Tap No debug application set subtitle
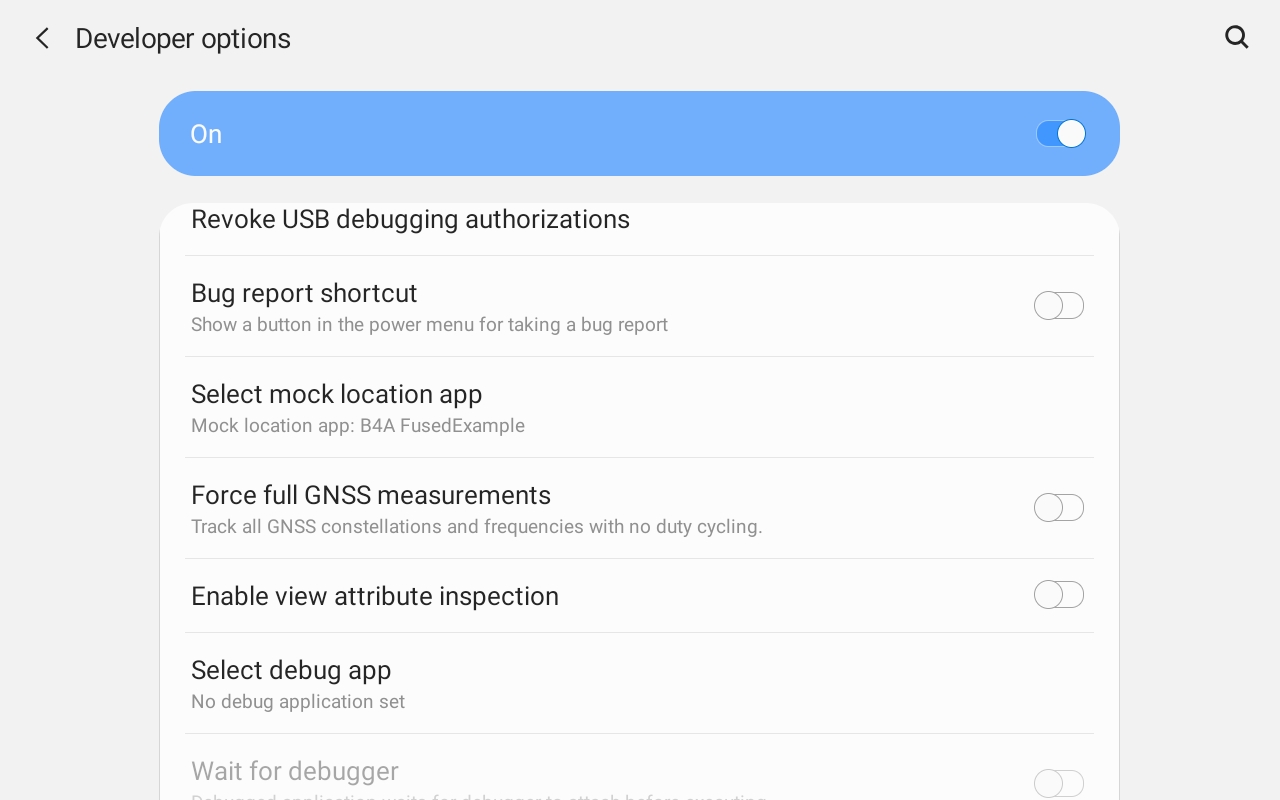1280x800 pixels. tap(297, 701)
